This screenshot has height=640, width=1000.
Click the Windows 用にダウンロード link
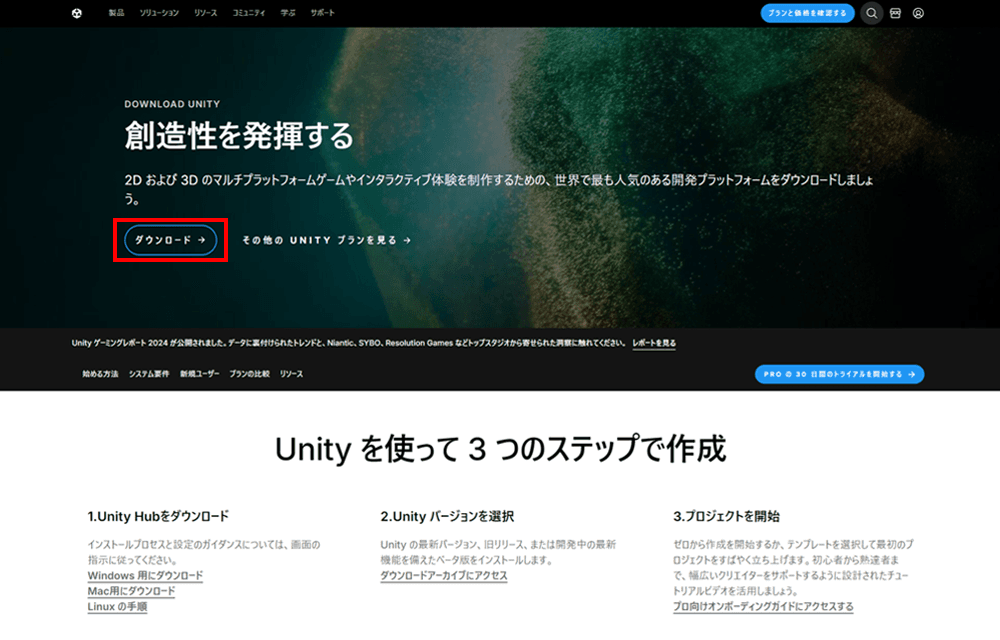[145, 576]
